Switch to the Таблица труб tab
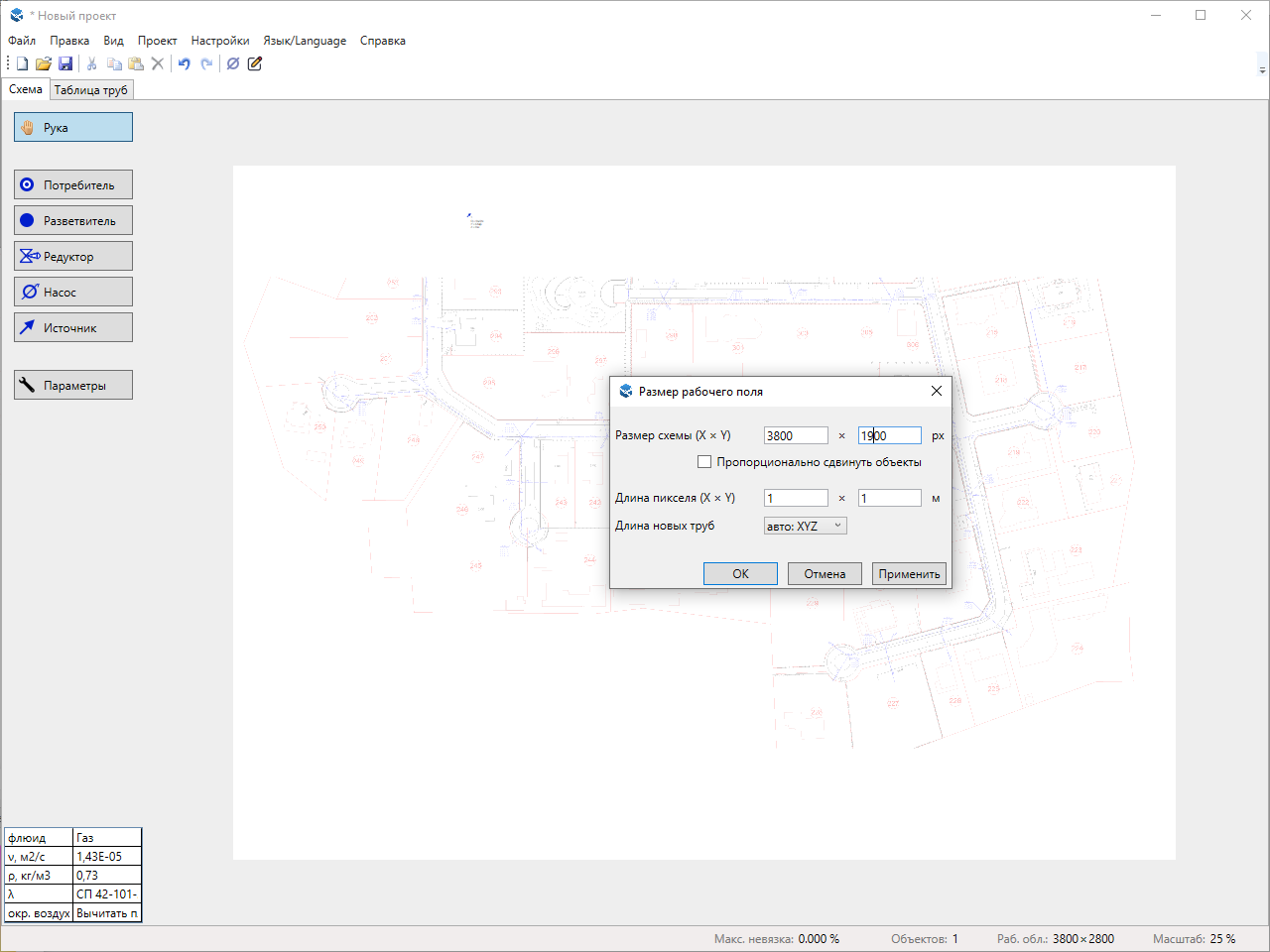 coord(91,90)
